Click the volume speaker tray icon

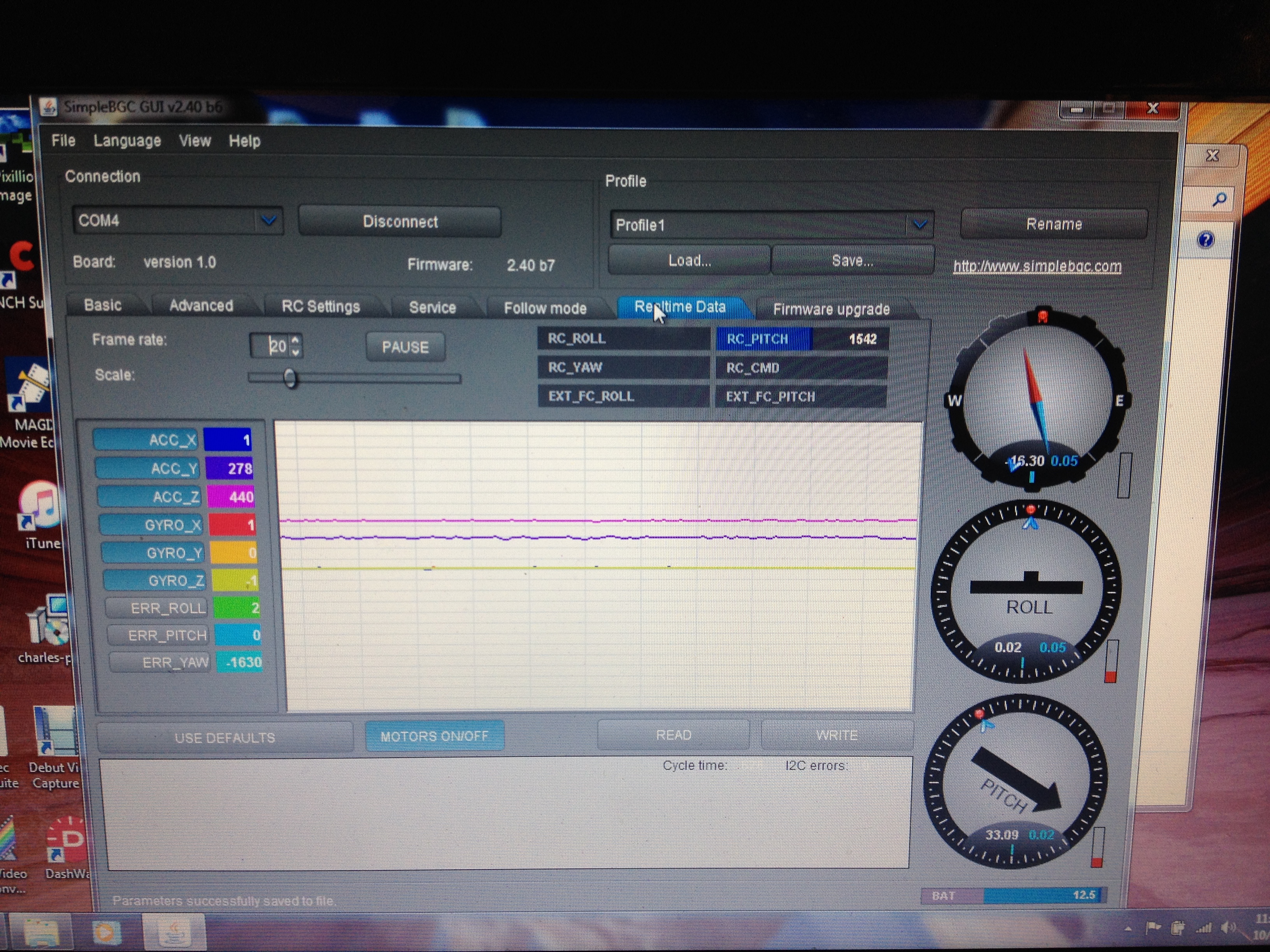click(1228, 927)
